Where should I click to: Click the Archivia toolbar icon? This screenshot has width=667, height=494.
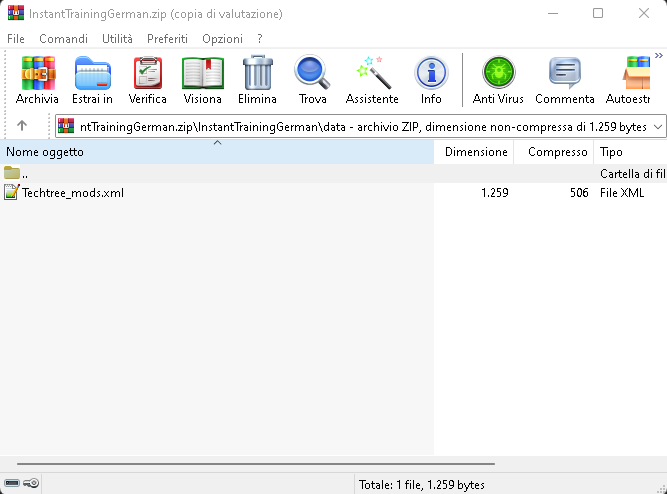click(37, 80)
